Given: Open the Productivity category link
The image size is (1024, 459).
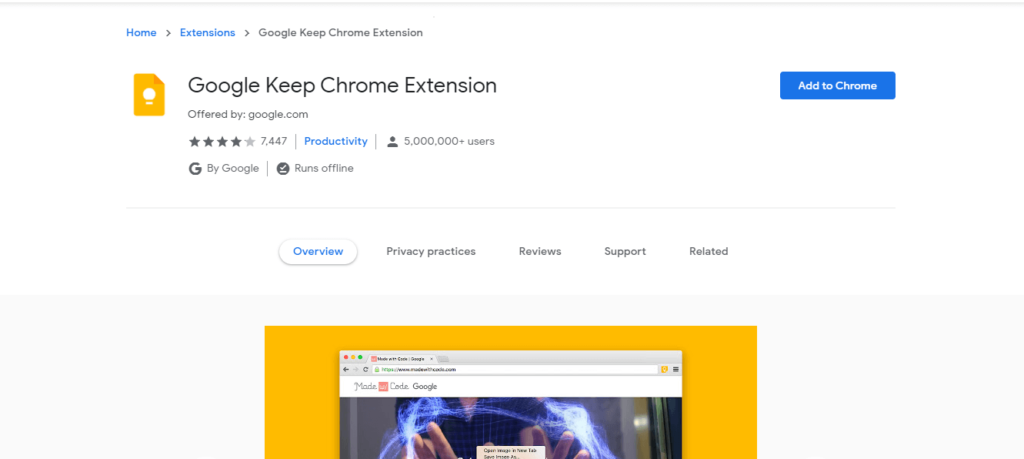Looking at the screenshot, I should [x=336, y=141].
